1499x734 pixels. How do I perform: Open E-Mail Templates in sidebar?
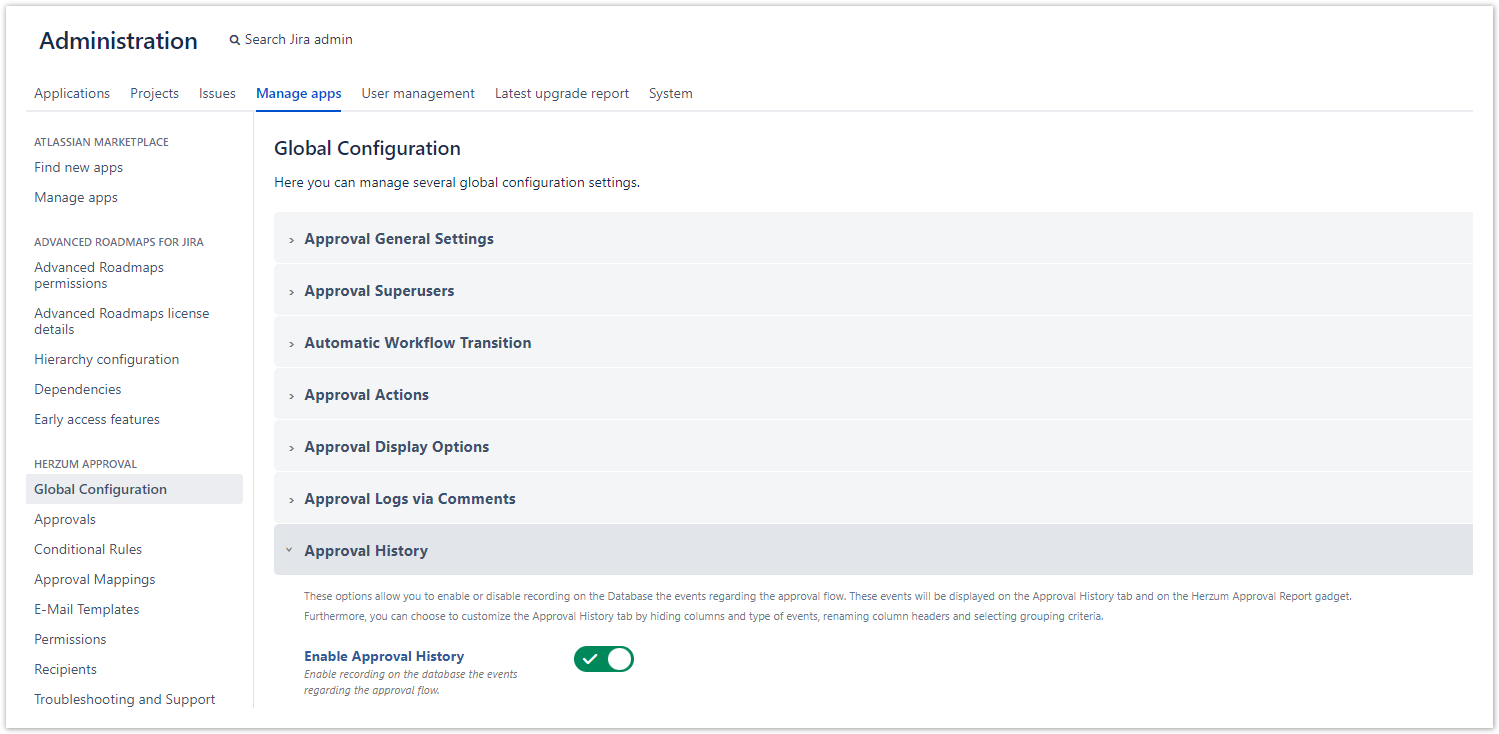point(86,609)
